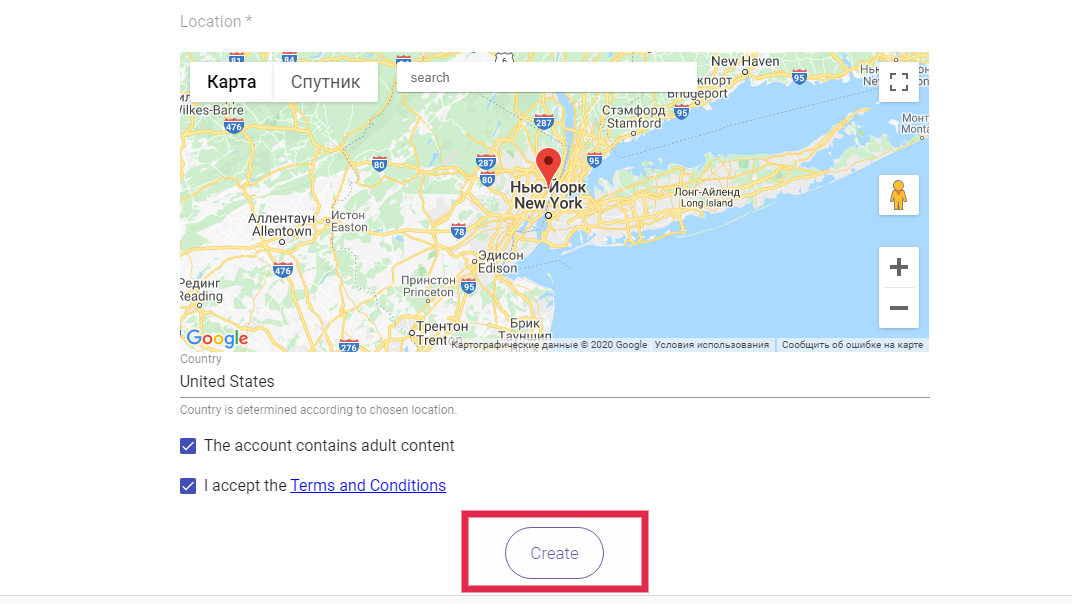Click the Create button
The height and width of the screenshot is (604, 1072).
coord(554,553)
